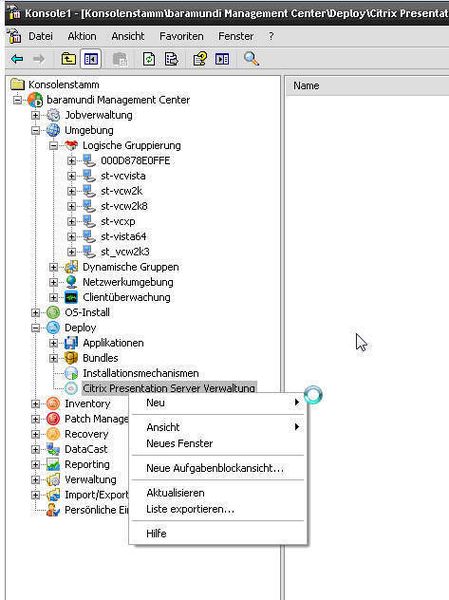Toggle the Show/Hide console tree icon
449x600 pixels.
(x=91, y=59)
